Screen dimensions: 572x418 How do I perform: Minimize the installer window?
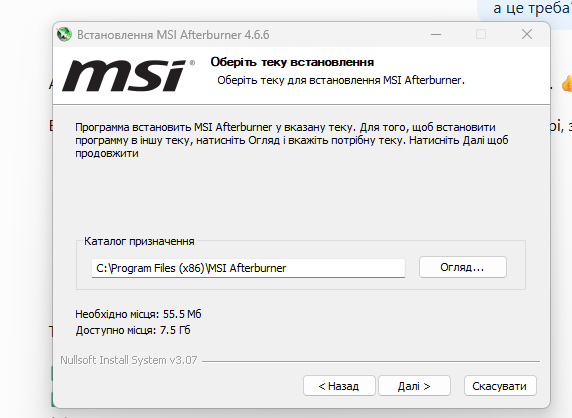coord(436,35)
